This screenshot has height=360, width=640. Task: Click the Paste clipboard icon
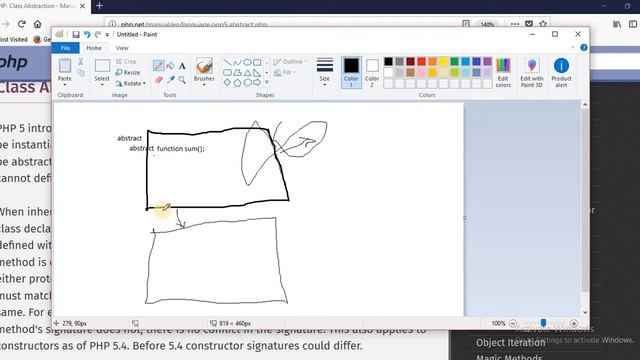pos(64,66)
